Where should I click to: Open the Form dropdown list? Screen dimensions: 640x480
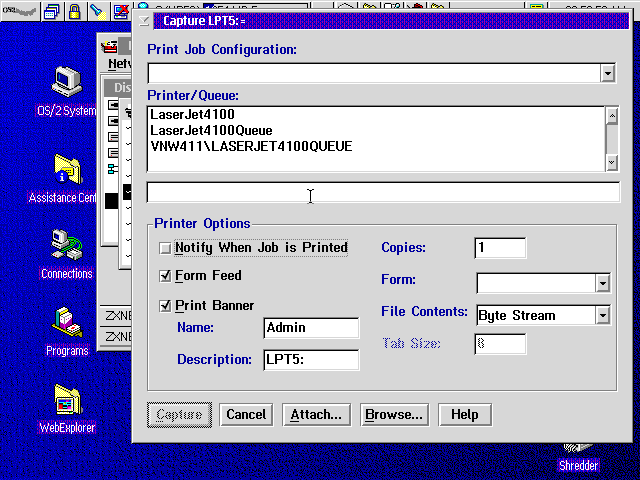[x=602, y=283]
